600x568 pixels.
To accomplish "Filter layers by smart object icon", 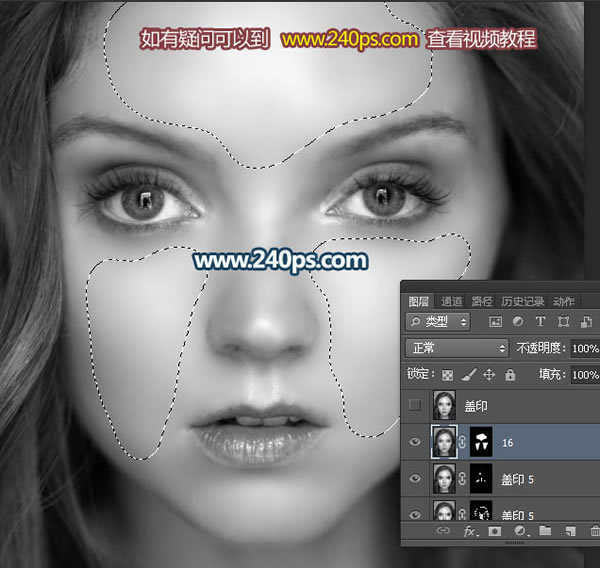I will coord(586,322).
